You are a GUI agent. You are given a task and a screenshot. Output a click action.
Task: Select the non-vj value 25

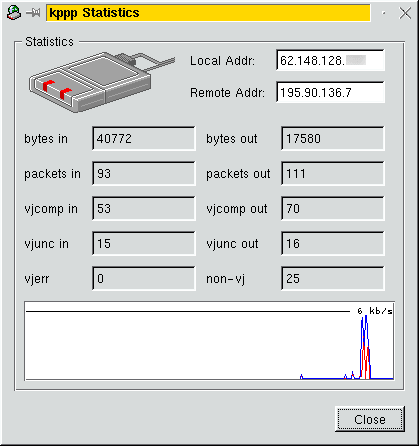[333, 278]
